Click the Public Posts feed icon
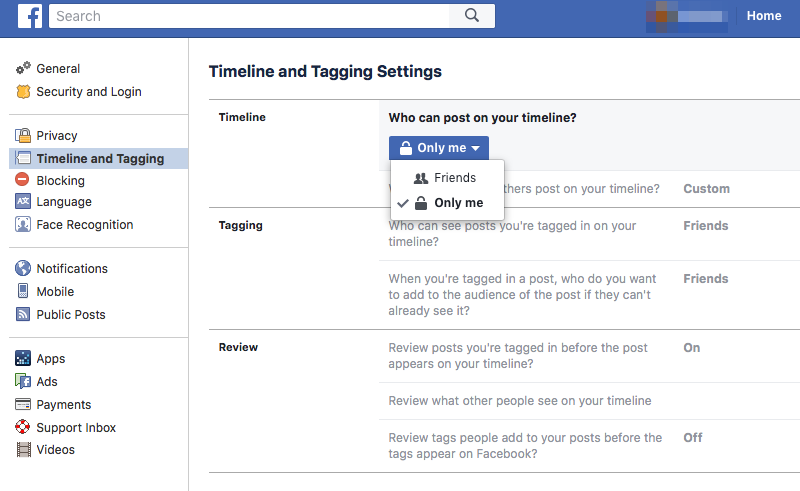Image resolution: width=800 pixels, height=491 pixels. point(23,314)
